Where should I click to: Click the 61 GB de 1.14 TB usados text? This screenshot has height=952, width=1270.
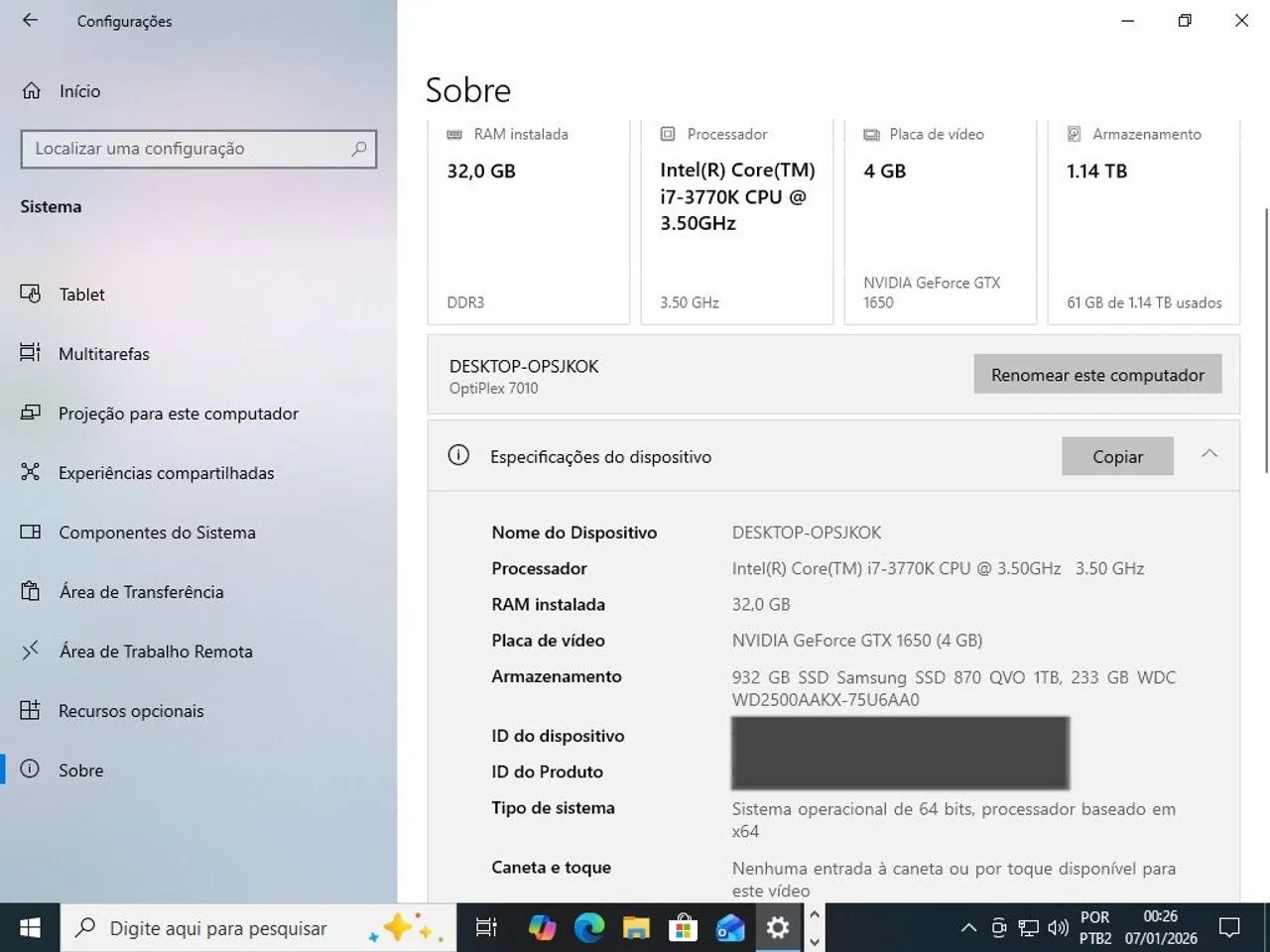pyautogui.click(x=1144, y=302)
